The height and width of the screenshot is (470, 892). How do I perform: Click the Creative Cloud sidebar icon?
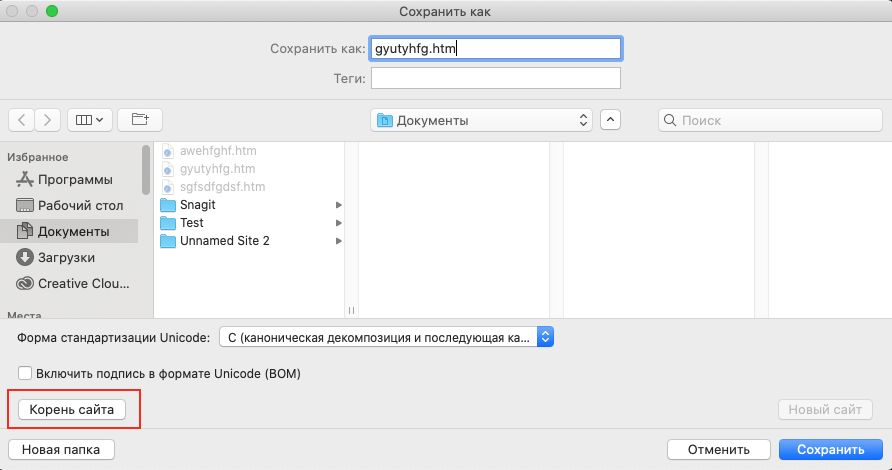pyautogui.click(x=25, y=283)
